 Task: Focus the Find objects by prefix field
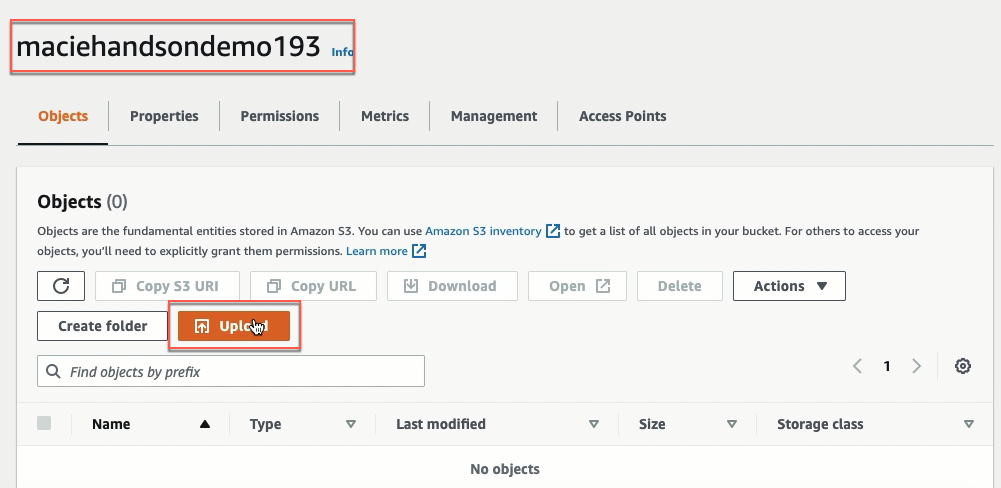[x=230, y=371]
